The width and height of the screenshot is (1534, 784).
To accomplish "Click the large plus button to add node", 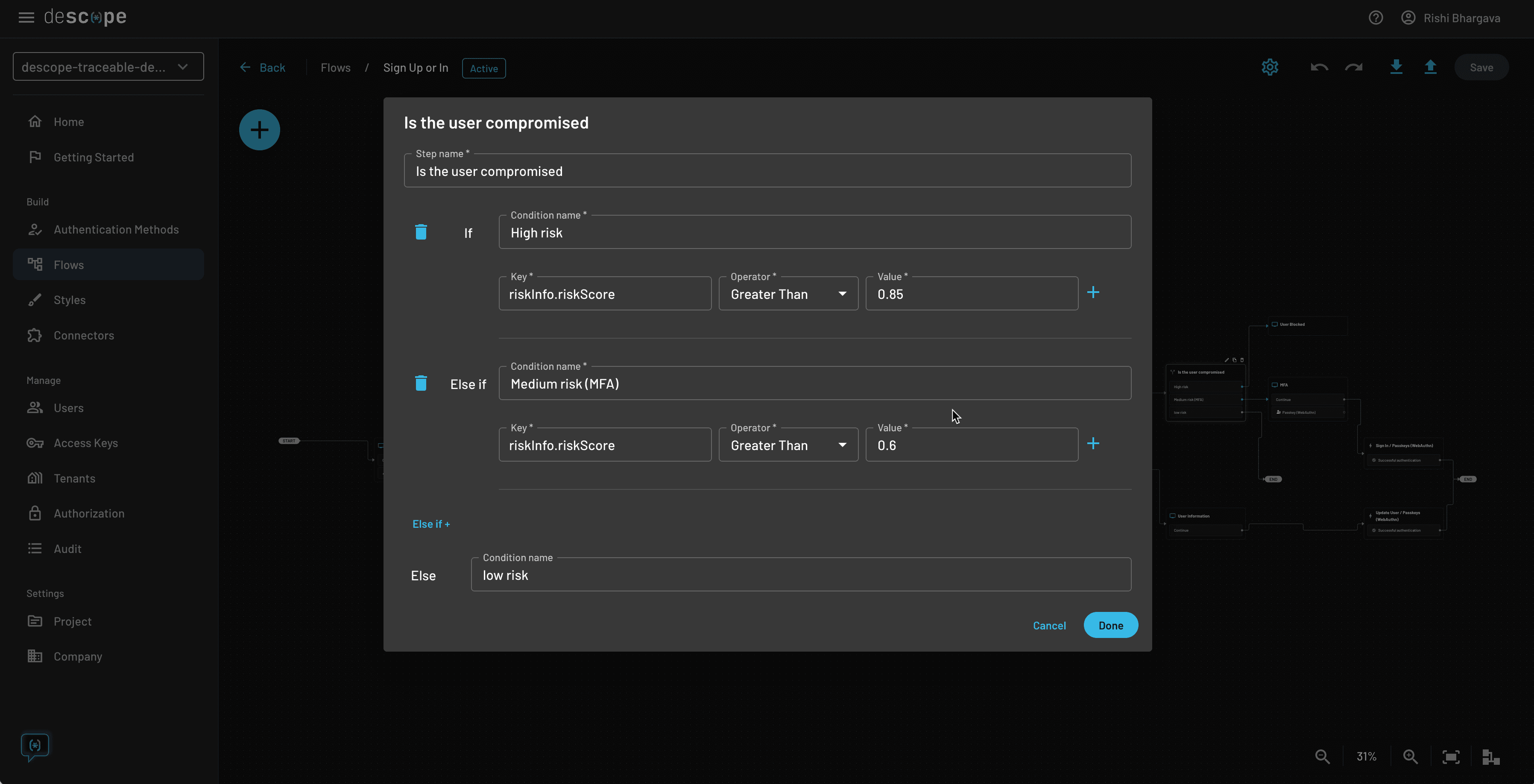I will tap(259, 129).
